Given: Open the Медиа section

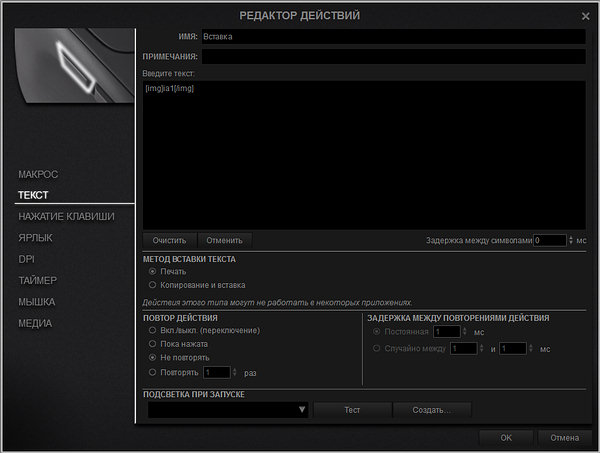Looking at the screenshot, I should (35, 323).
